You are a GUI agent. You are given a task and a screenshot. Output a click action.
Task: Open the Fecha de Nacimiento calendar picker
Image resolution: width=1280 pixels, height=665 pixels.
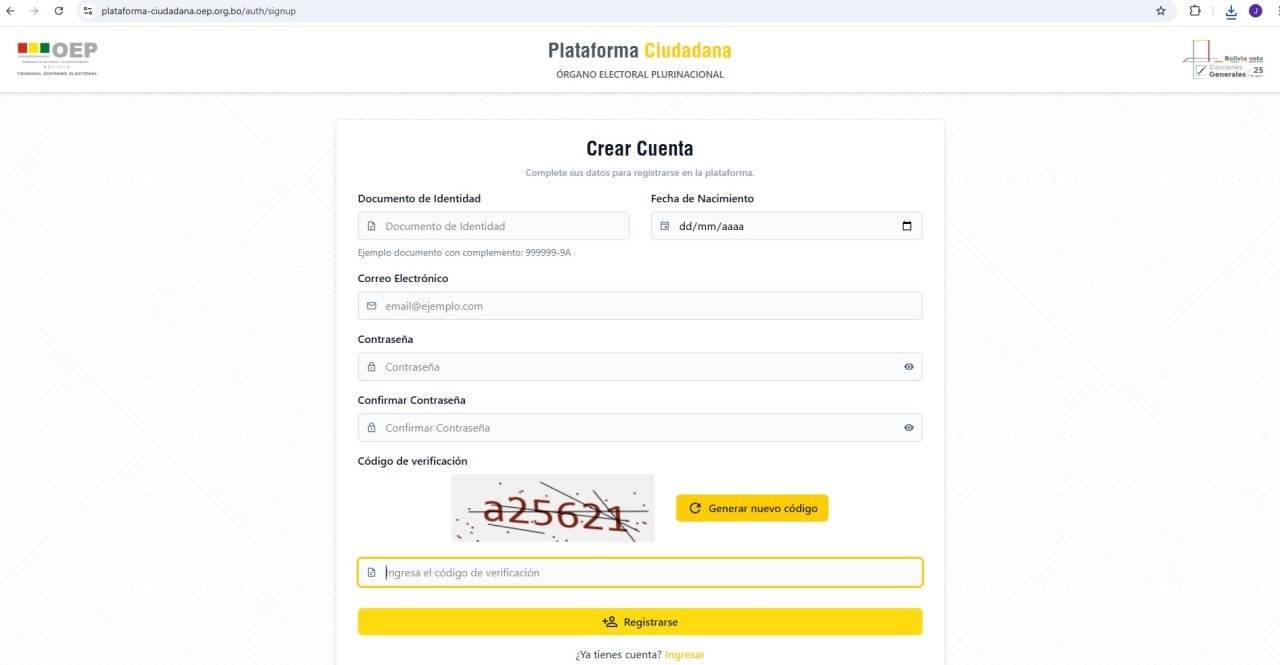click(907, 226)
